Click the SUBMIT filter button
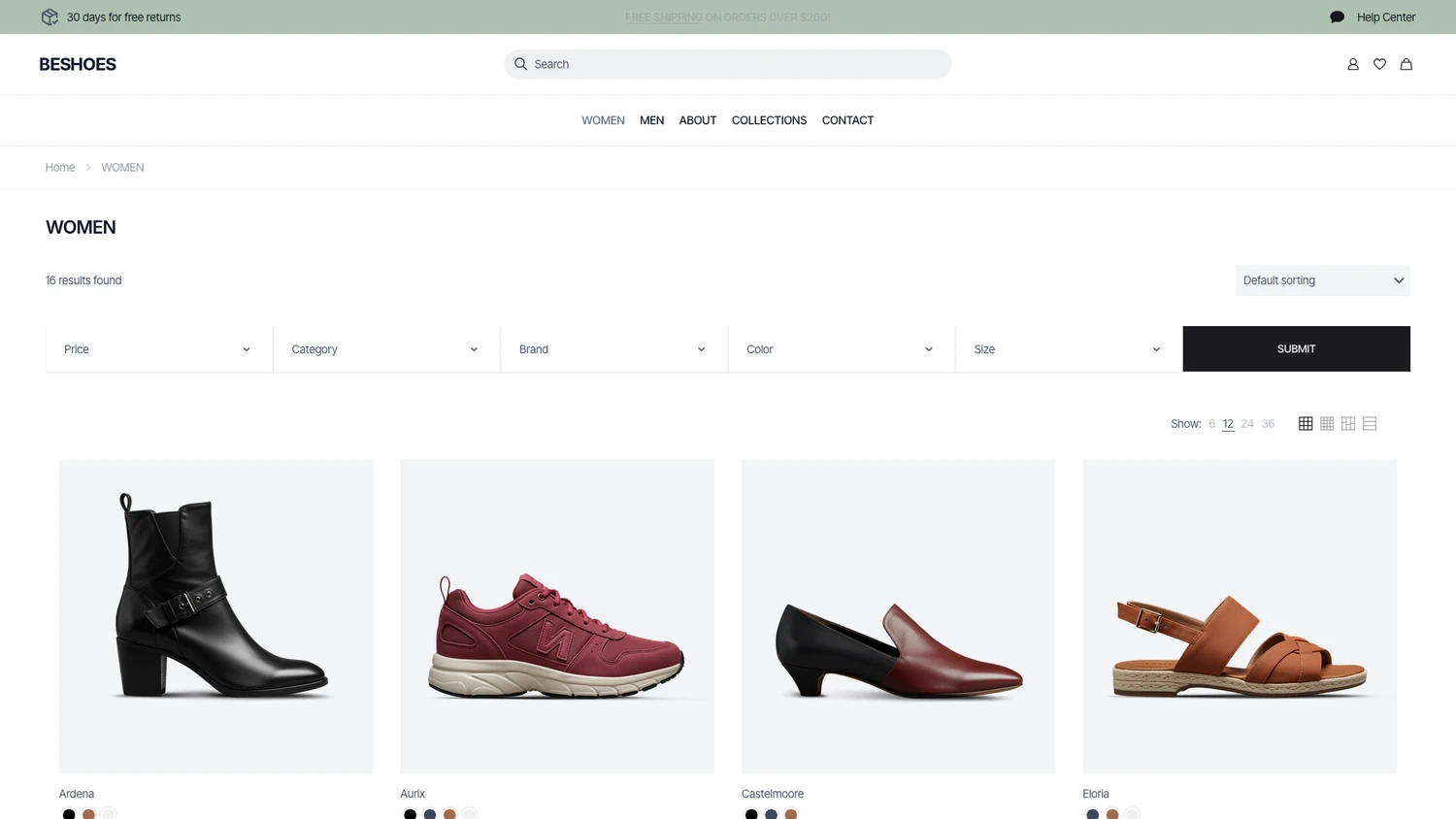The image size is (1456, 819). [1296, 348]
